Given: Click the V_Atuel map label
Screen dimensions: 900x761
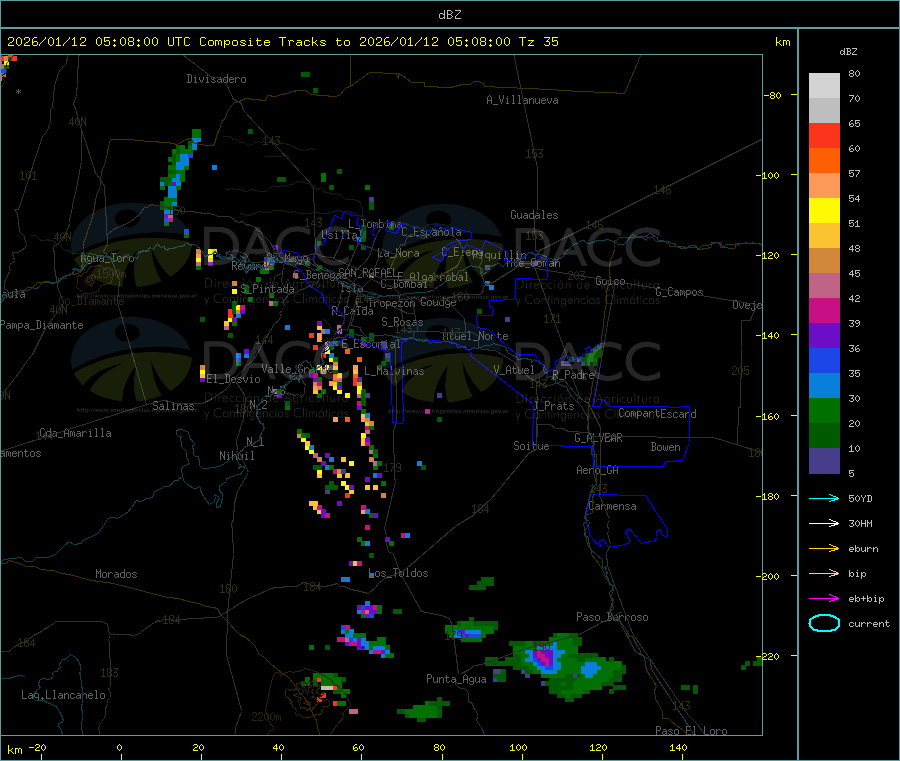Looking at the screenshot, I should (x=514, y=370).
